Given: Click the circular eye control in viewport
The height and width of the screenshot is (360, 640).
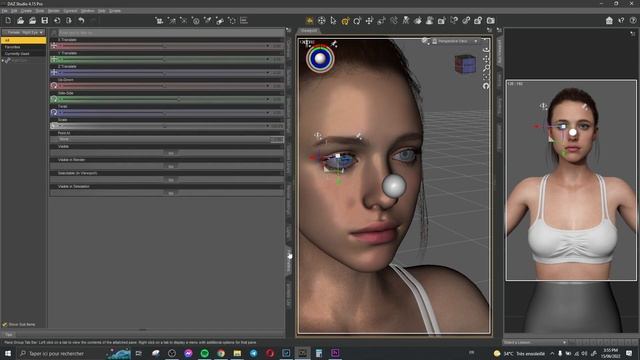Looking at the screenshot, I should [320, 58].
